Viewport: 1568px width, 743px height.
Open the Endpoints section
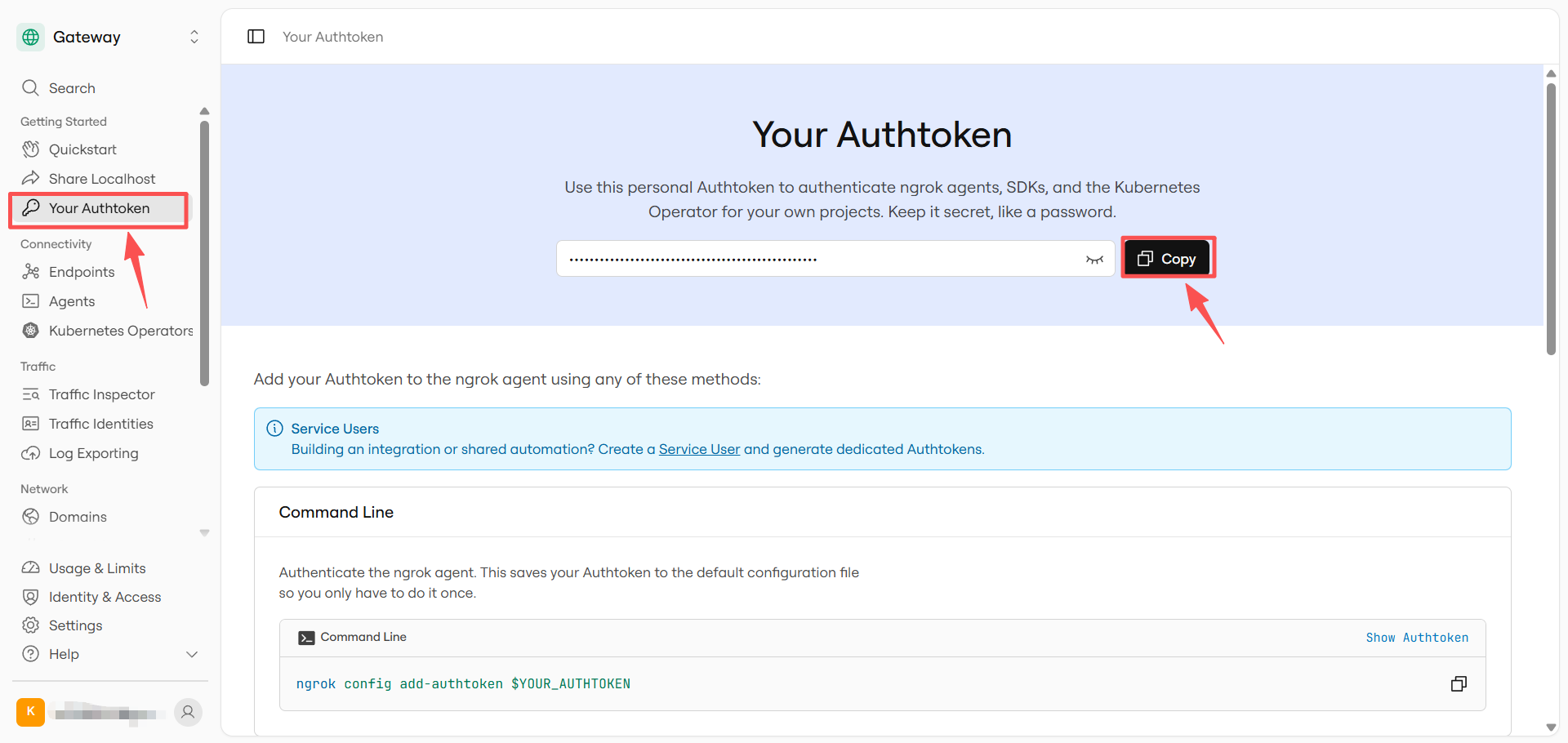(x=82, y=272)
